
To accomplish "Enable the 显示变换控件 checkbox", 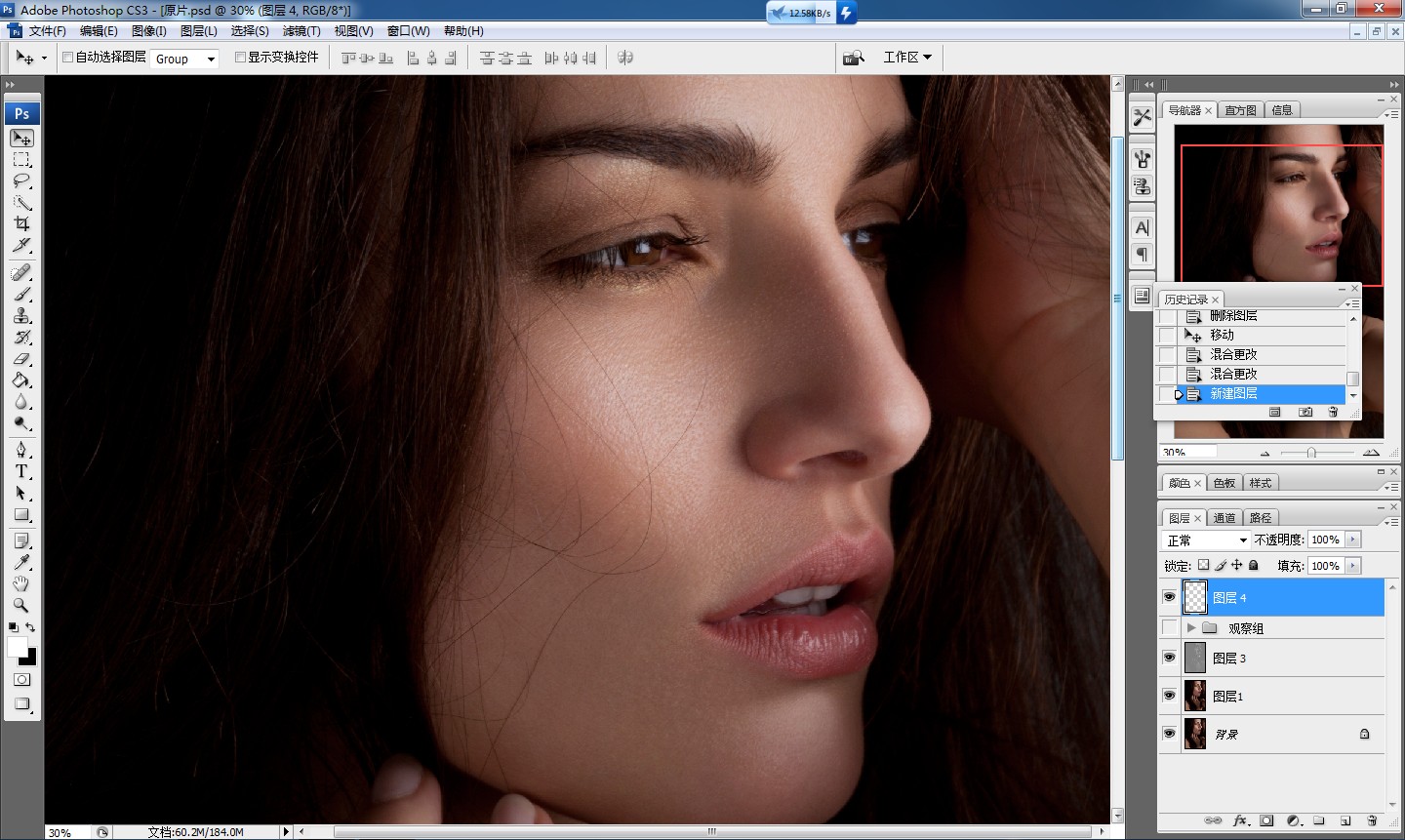I will (240, 58).
